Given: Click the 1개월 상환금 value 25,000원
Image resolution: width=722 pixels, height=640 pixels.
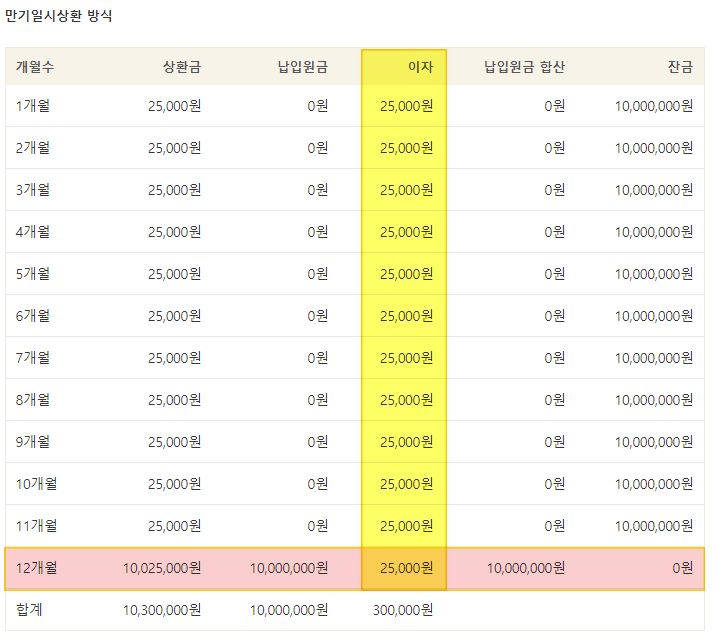Looking at the screenshot, I should point(175,106).
